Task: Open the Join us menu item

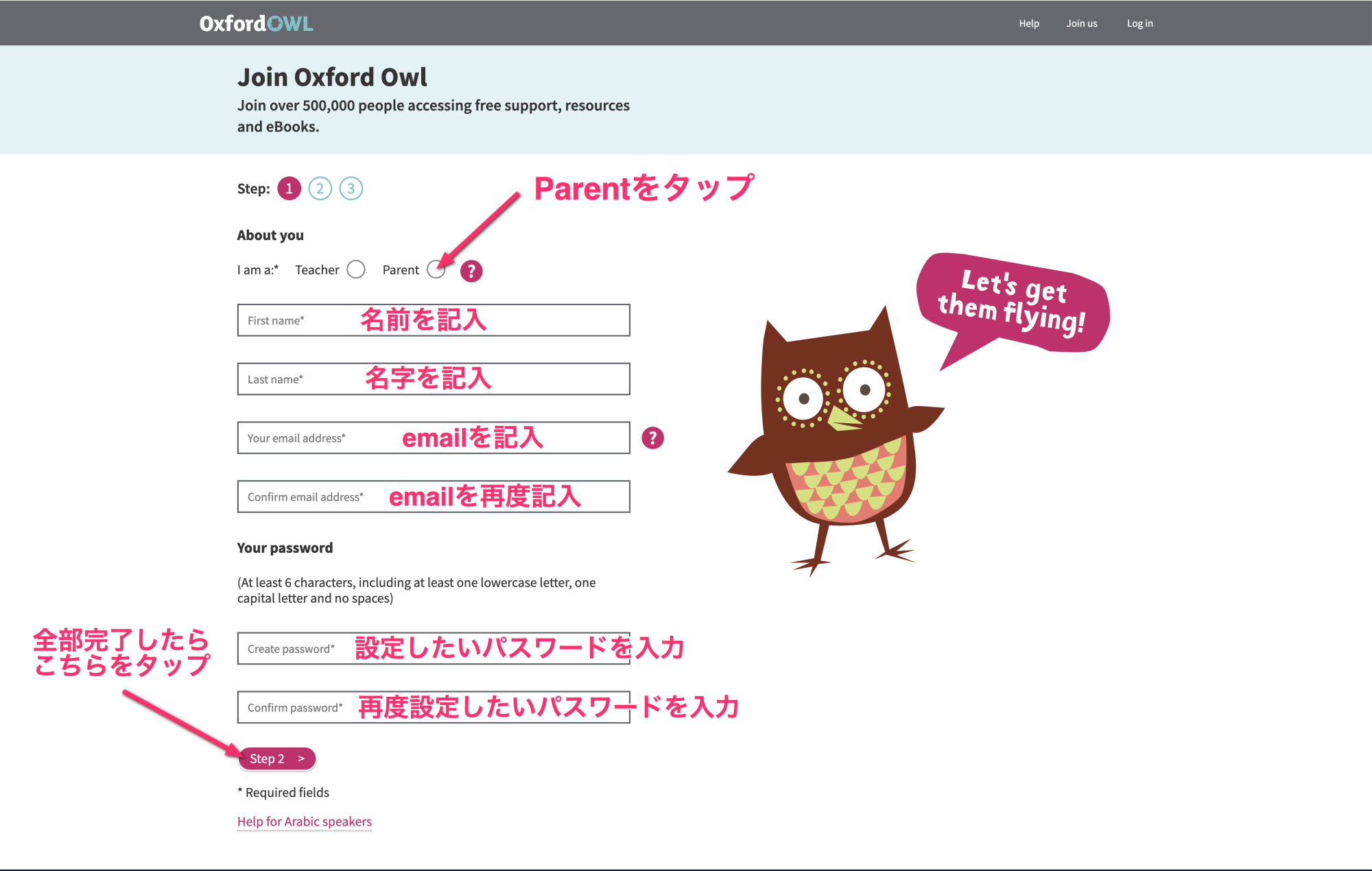Action: click(x=1082, y=23)
